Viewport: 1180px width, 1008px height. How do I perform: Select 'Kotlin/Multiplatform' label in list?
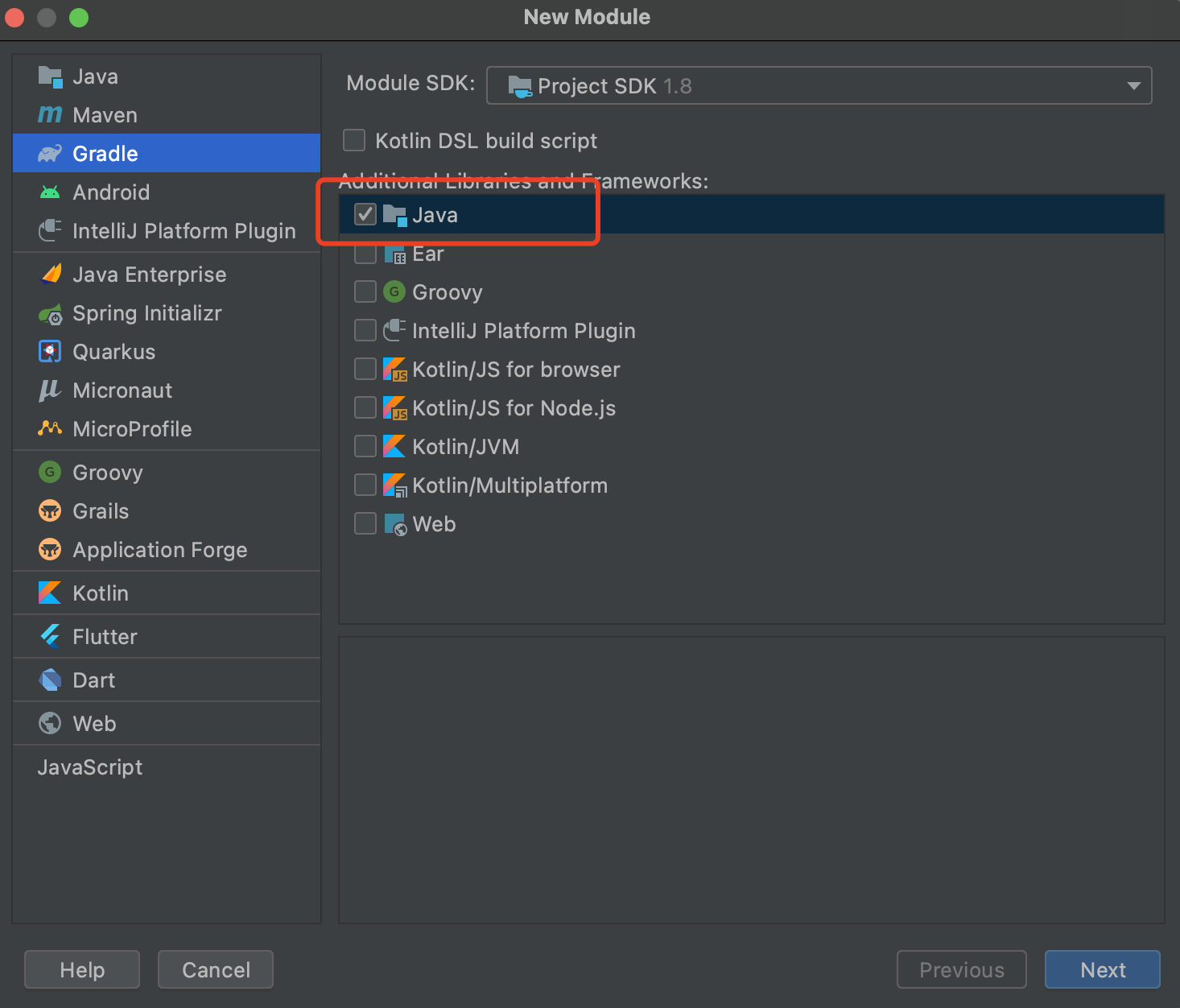tap(510, 485)
